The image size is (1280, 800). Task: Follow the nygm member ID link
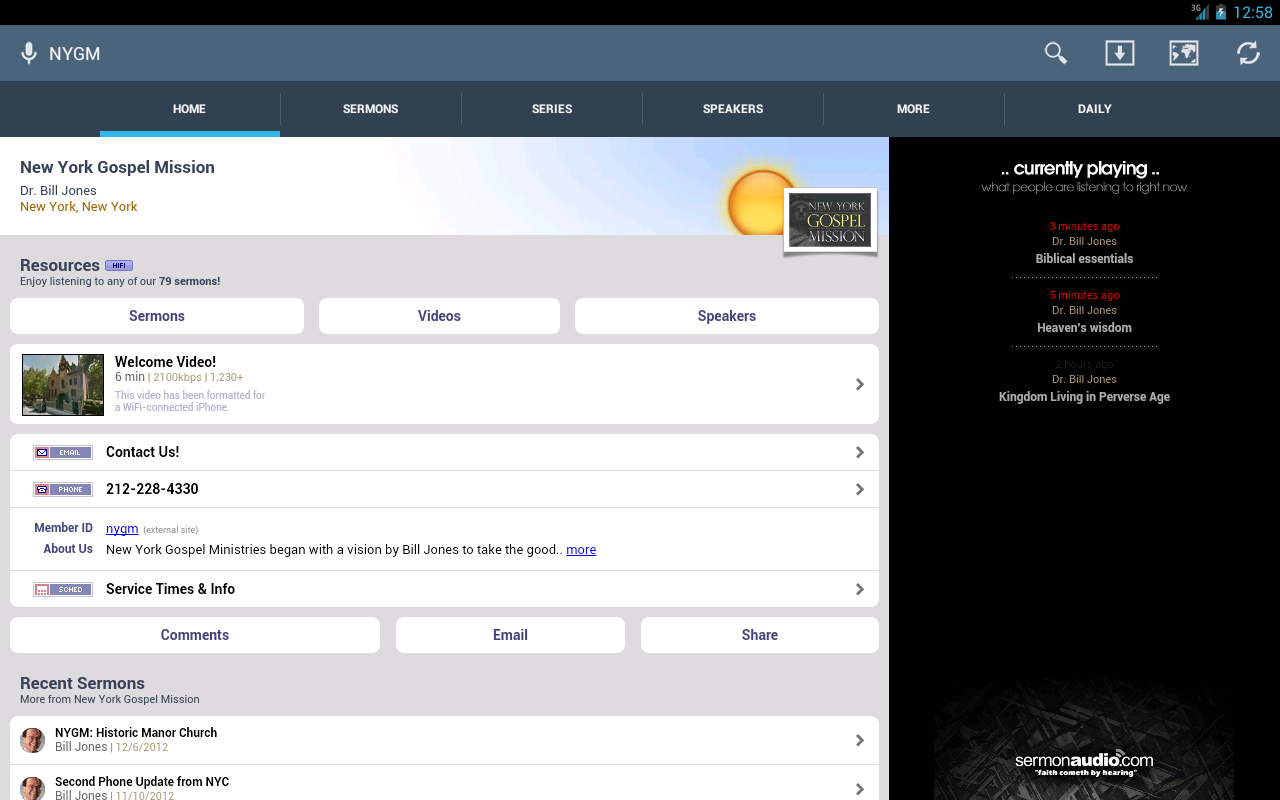tap(122, 528)
